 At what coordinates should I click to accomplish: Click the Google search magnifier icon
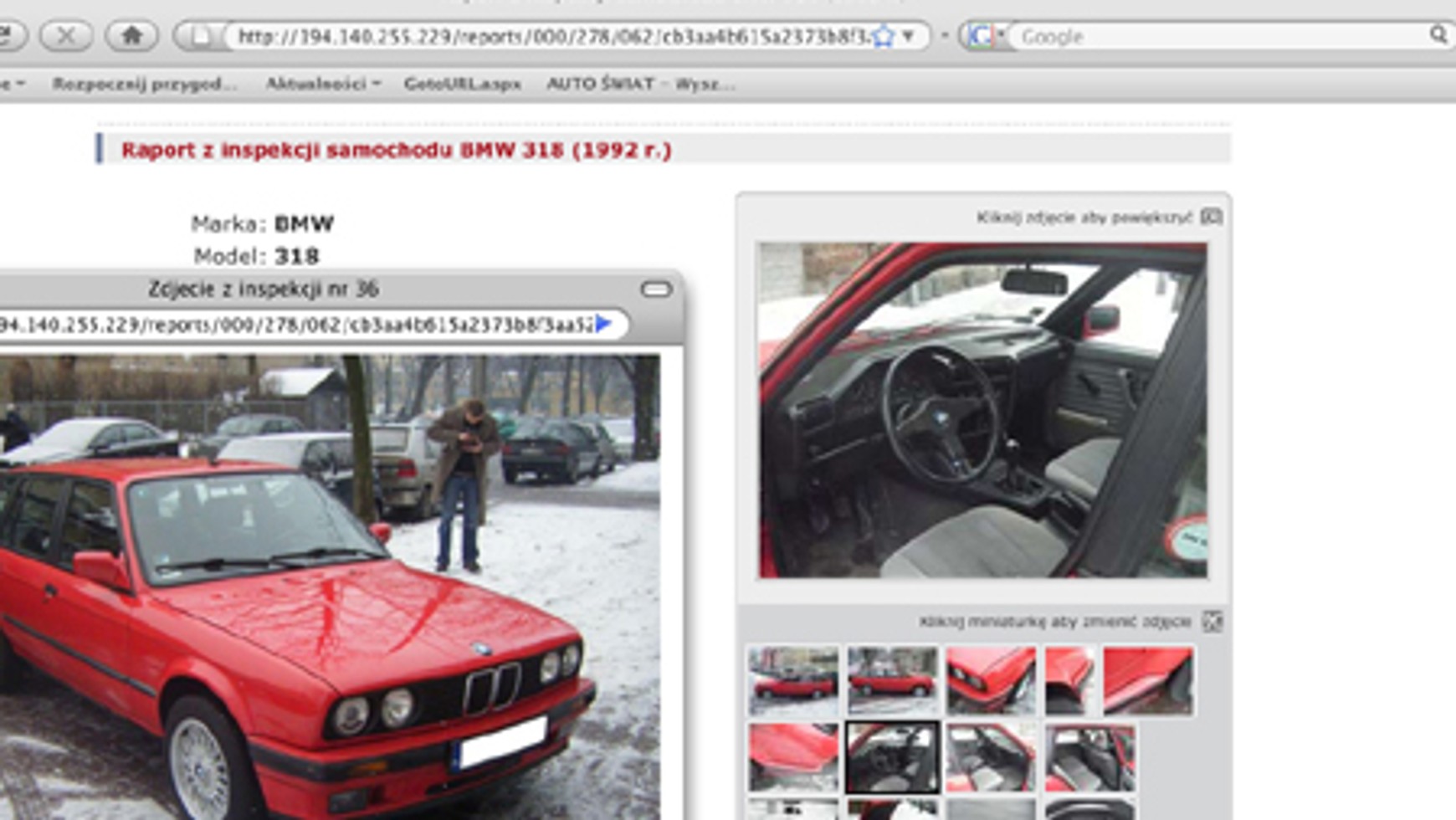coord(1438,35)
